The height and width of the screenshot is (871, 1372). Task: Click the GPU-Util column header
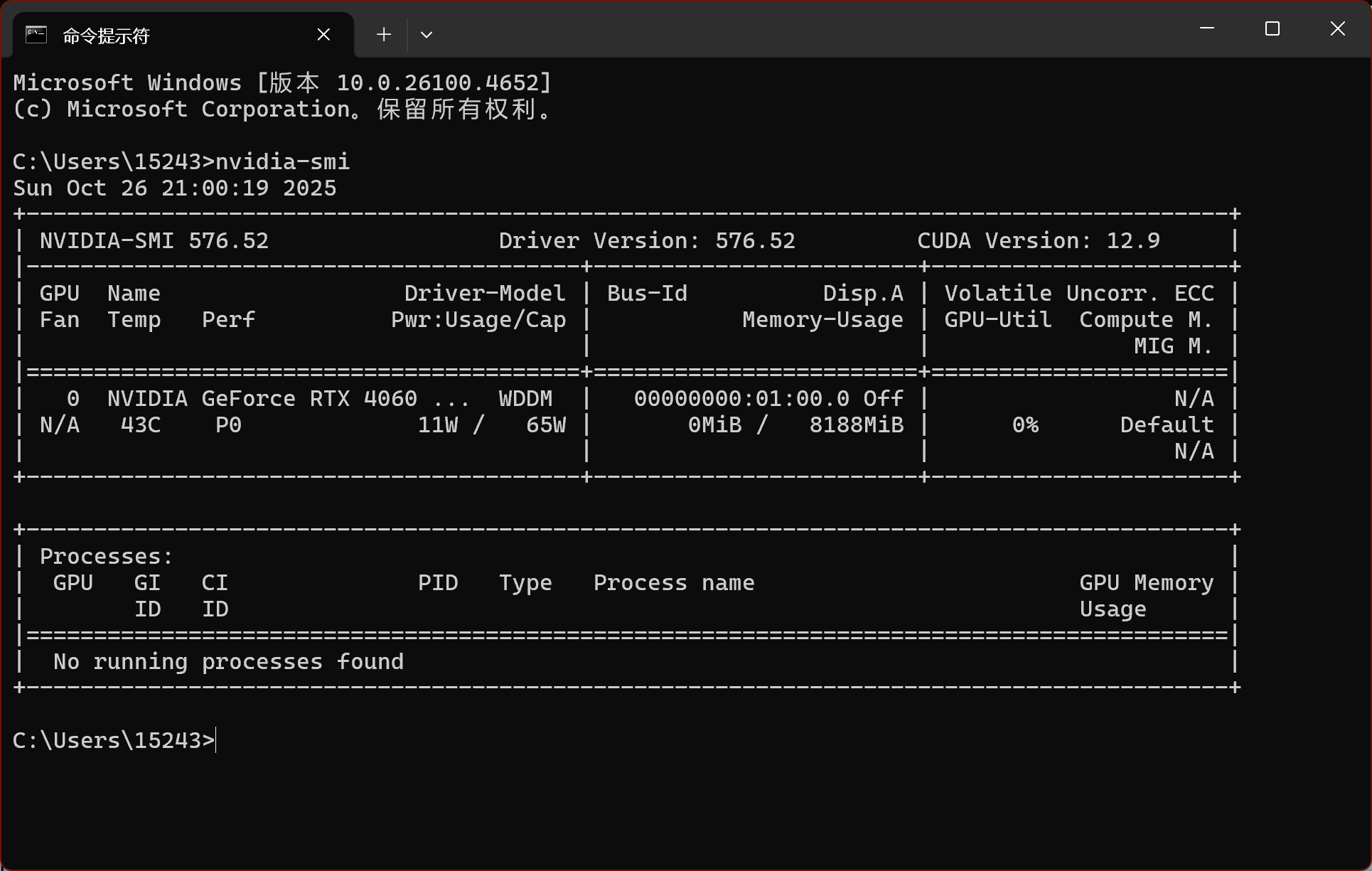(x=998, y=320)
